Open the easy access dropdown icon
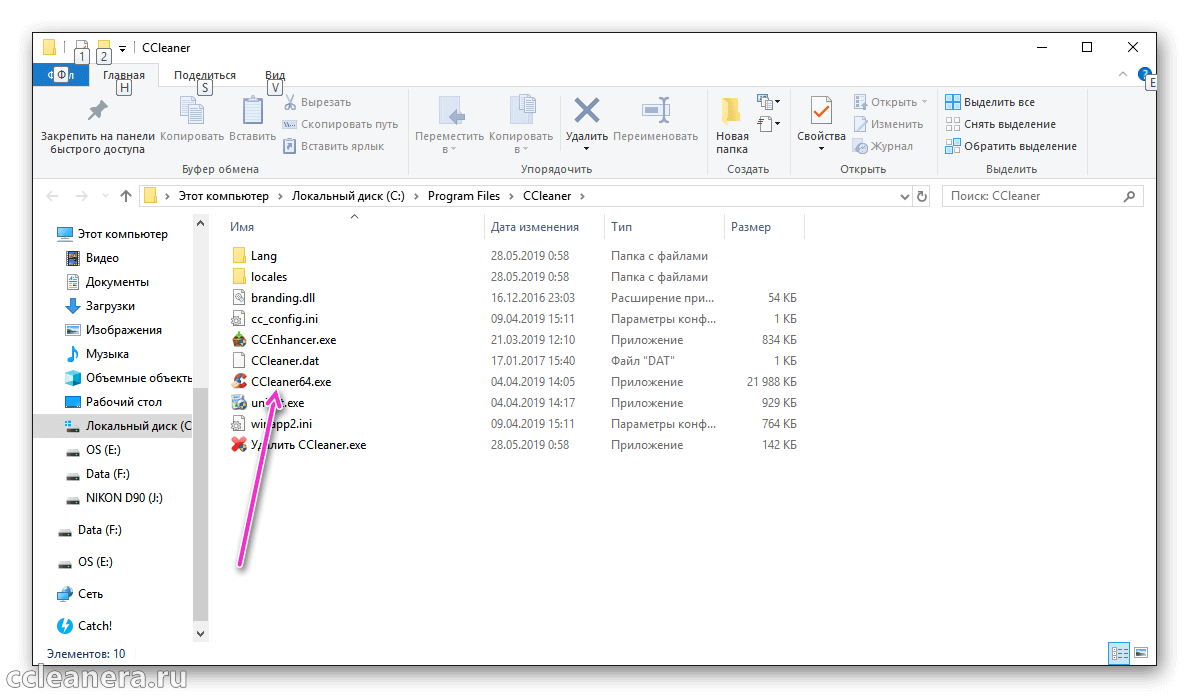The height and width of the screenshot is (698, 1189). pos(768,124)
